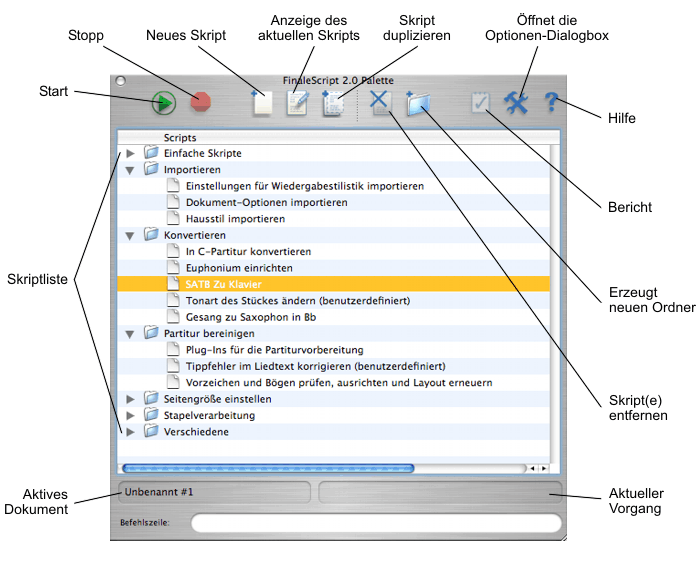Expand the Verschiedene folder

click(x=130, y=432)
